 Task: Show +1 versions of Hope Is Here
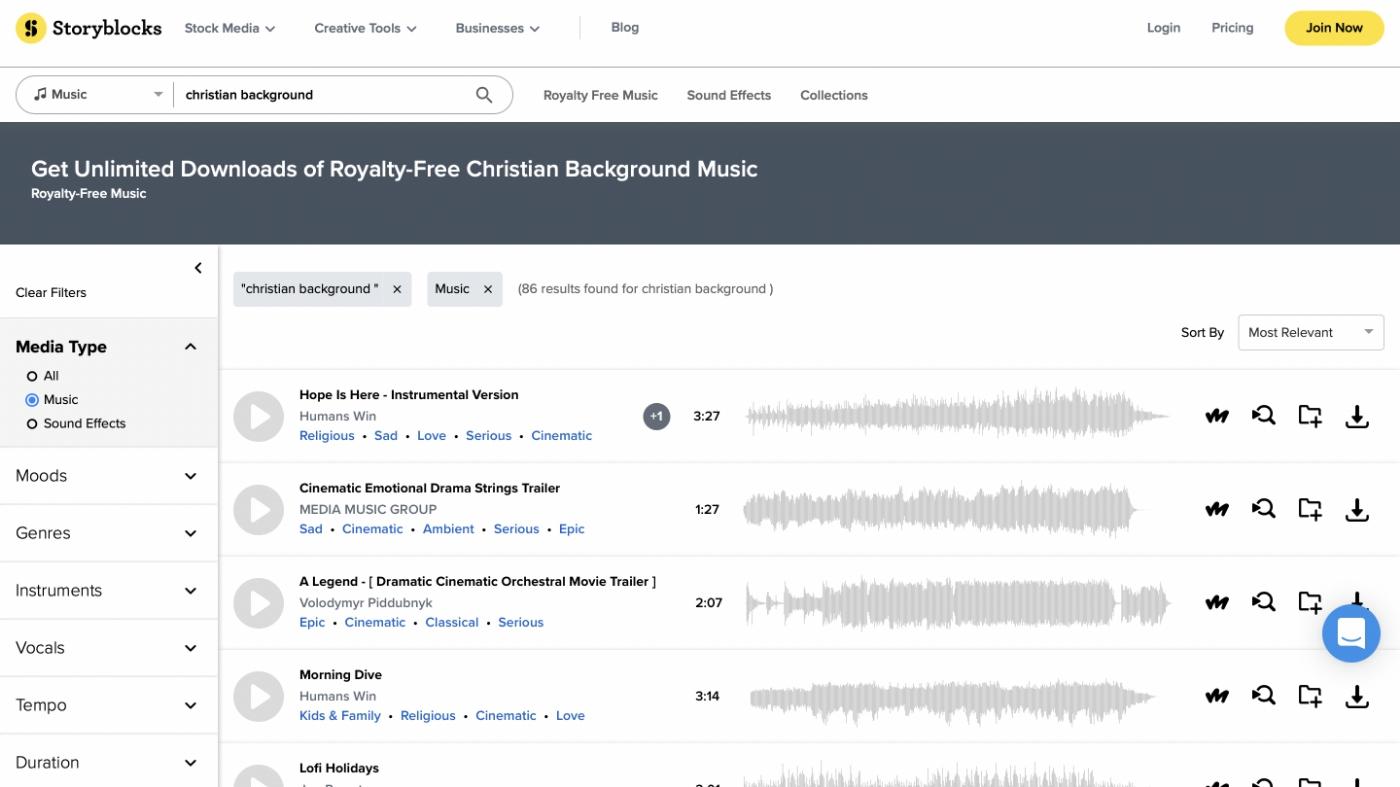coord(657,416)
